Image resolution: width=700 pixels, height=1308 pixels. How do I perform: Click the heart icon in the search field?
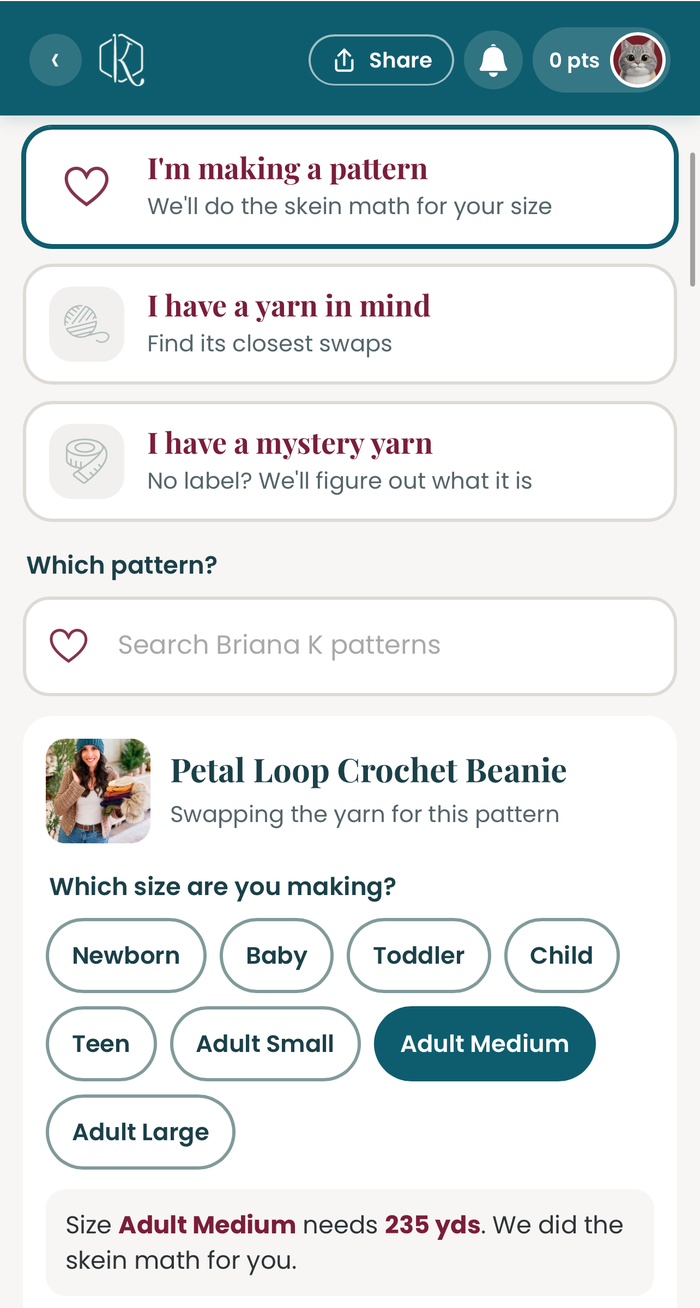click(x=69, y=646)
